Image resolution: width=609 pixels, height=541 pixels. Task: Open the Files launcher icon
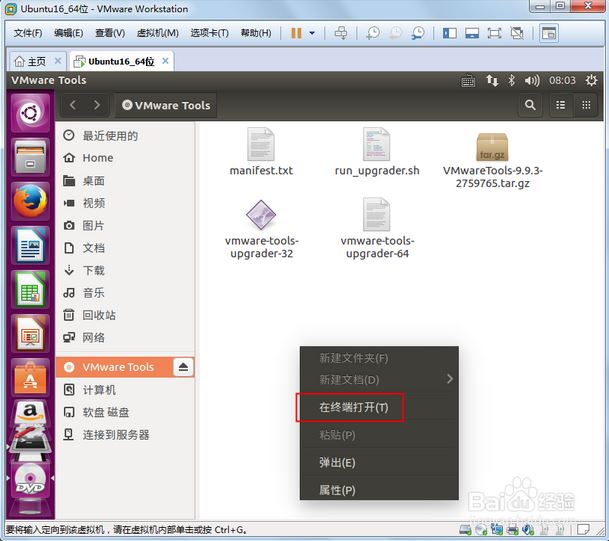coord(30,157)
